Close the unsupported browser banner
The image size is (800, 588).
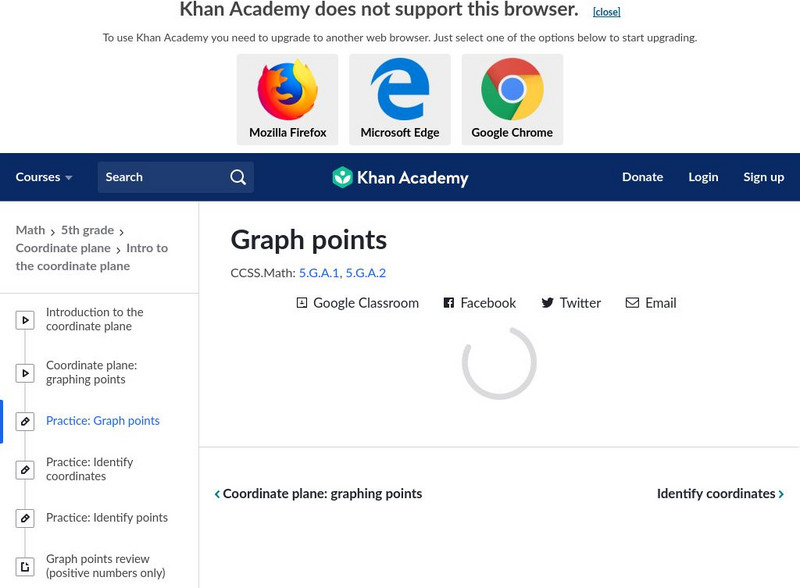pos(606,12)
